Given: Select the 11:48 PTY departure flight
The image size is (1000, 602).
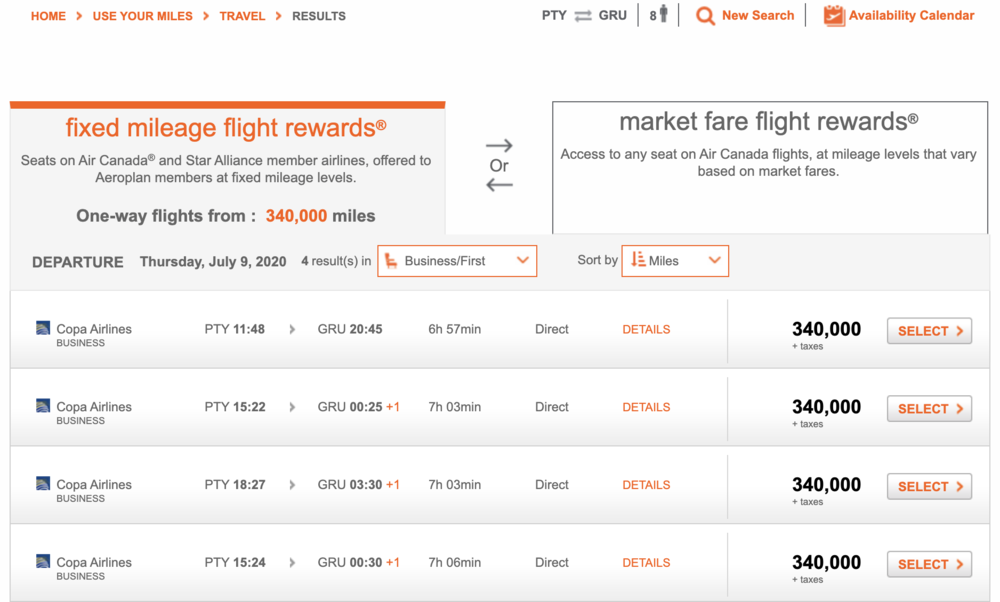Looking at the screenshot, I should click(929, 331).
